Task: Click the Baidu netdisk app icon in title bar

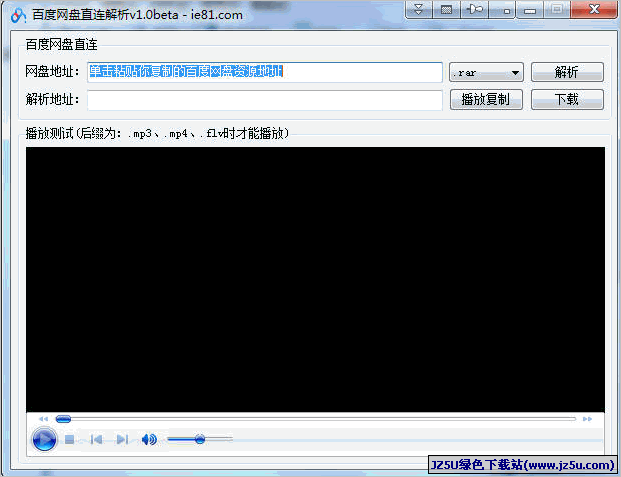Action: click(x=18, y=15)
